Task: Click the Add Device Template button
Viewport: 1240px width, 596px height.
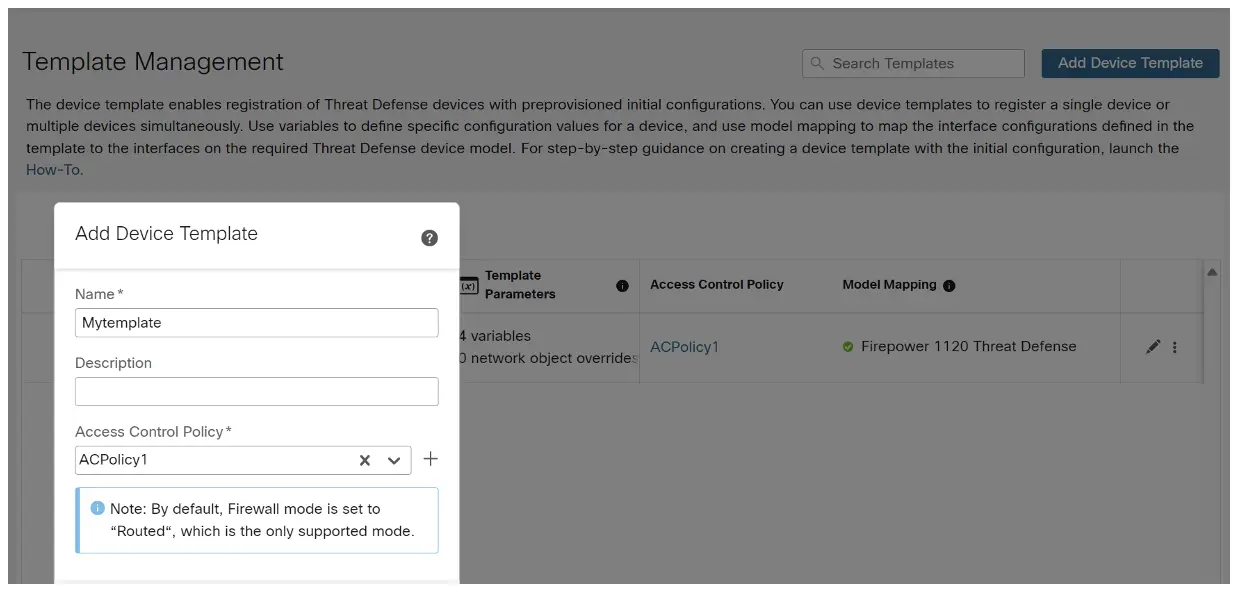Action: pos(1129,63)
